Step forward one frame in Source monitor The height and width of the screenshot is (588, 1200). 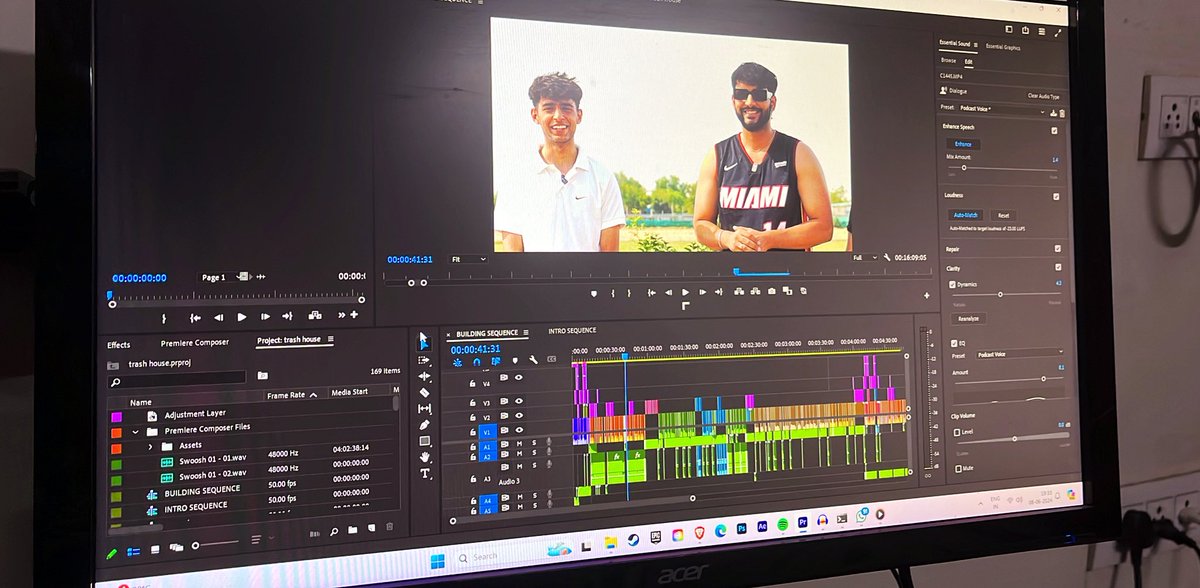coord(265,316)
